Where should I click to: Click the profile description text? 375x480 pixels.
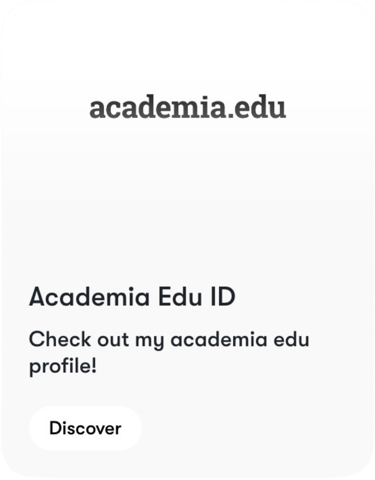click(169, 353)
